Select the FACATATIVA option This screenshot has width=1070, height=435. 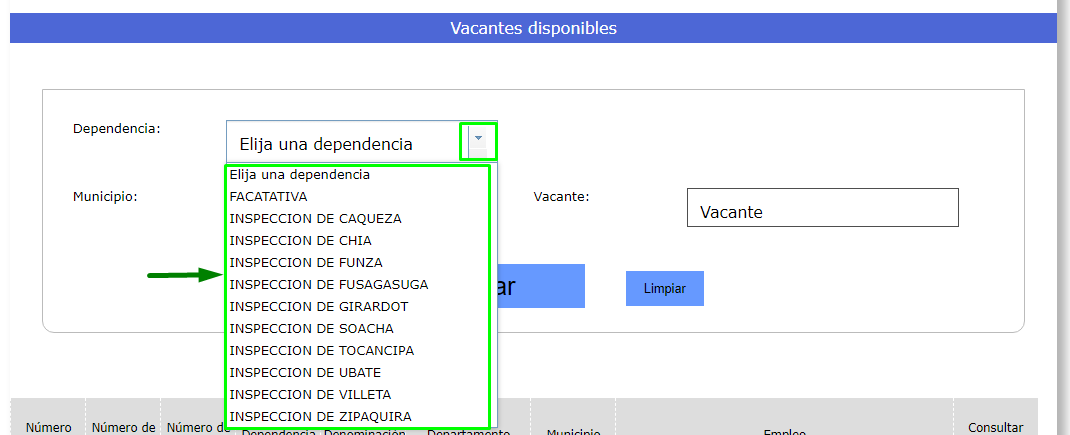[268, 197]
